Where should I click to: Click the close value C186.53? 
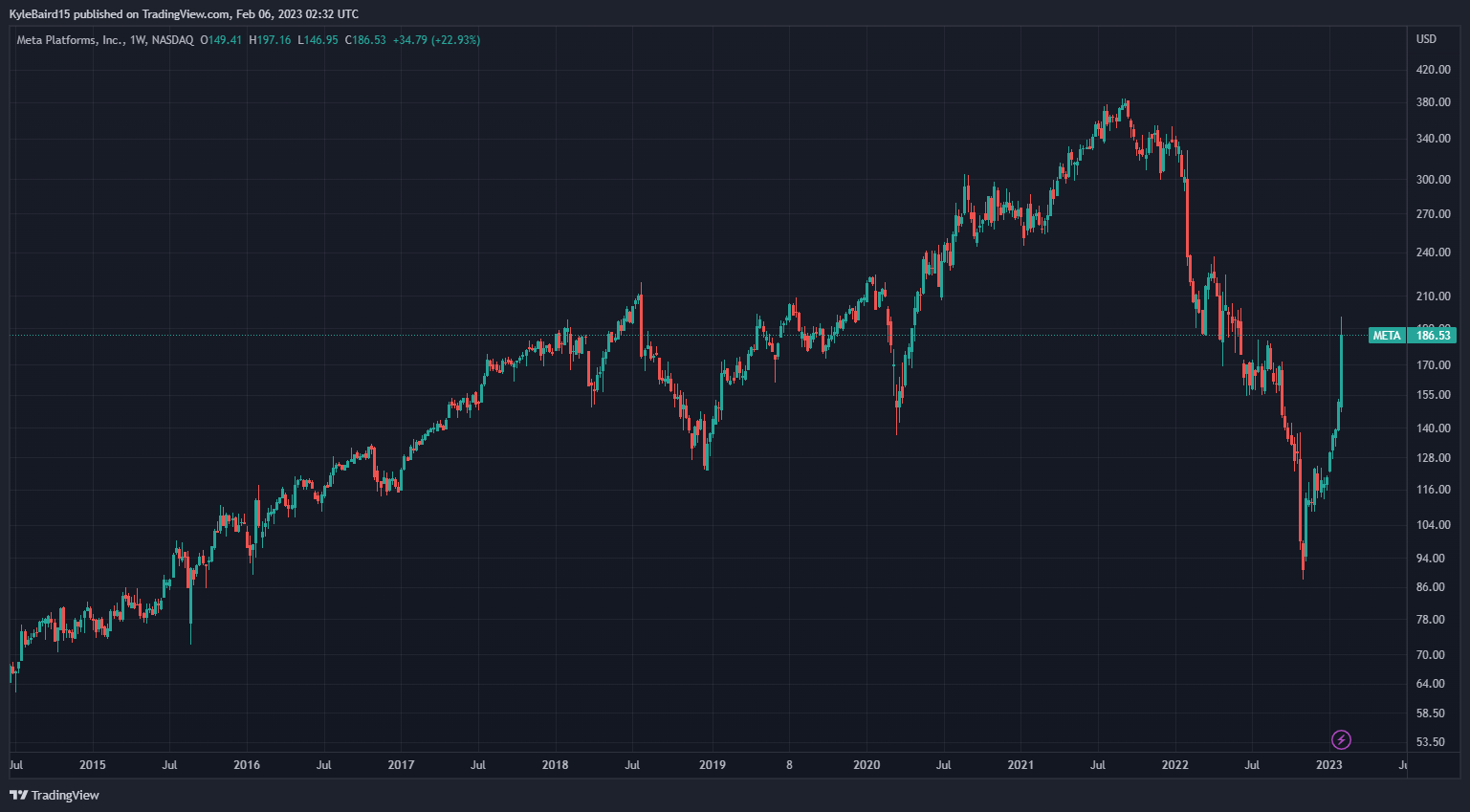point(365,40)
